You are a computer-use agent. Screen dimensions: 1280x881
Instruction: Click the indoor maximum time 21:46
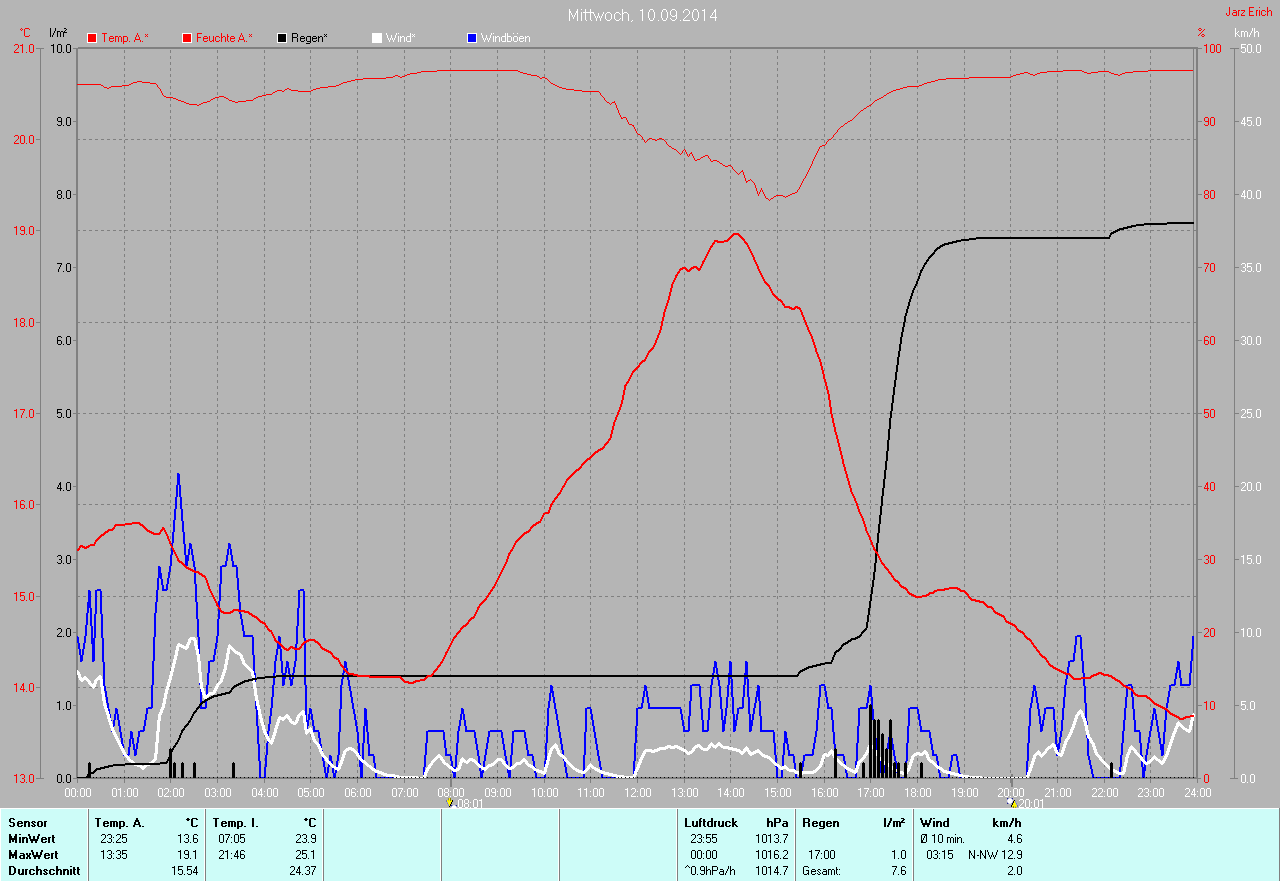(231, 855)
